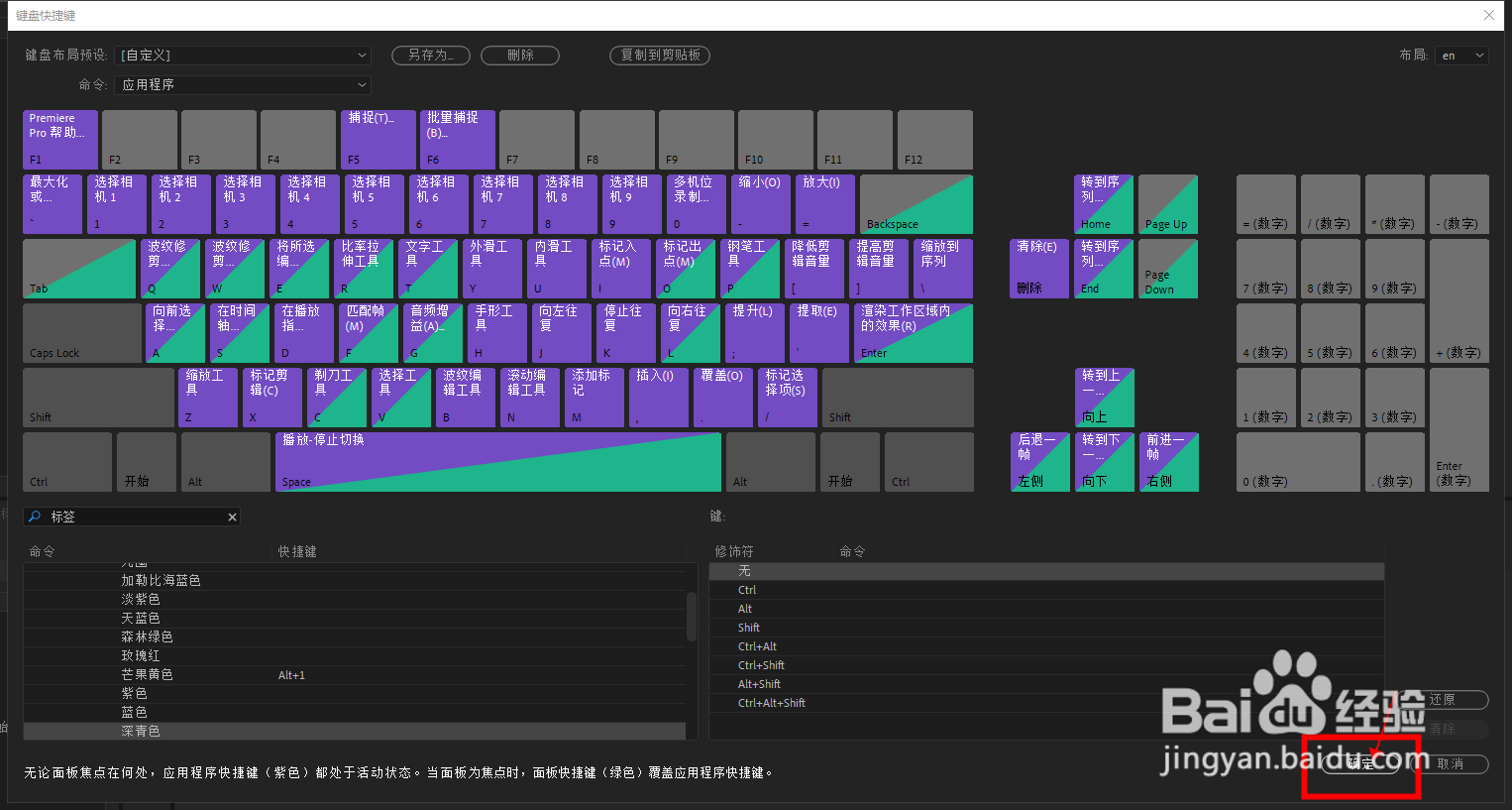Click the 另存为 button
This screenshot has height=810, width=1512.
tap(431, 56)
